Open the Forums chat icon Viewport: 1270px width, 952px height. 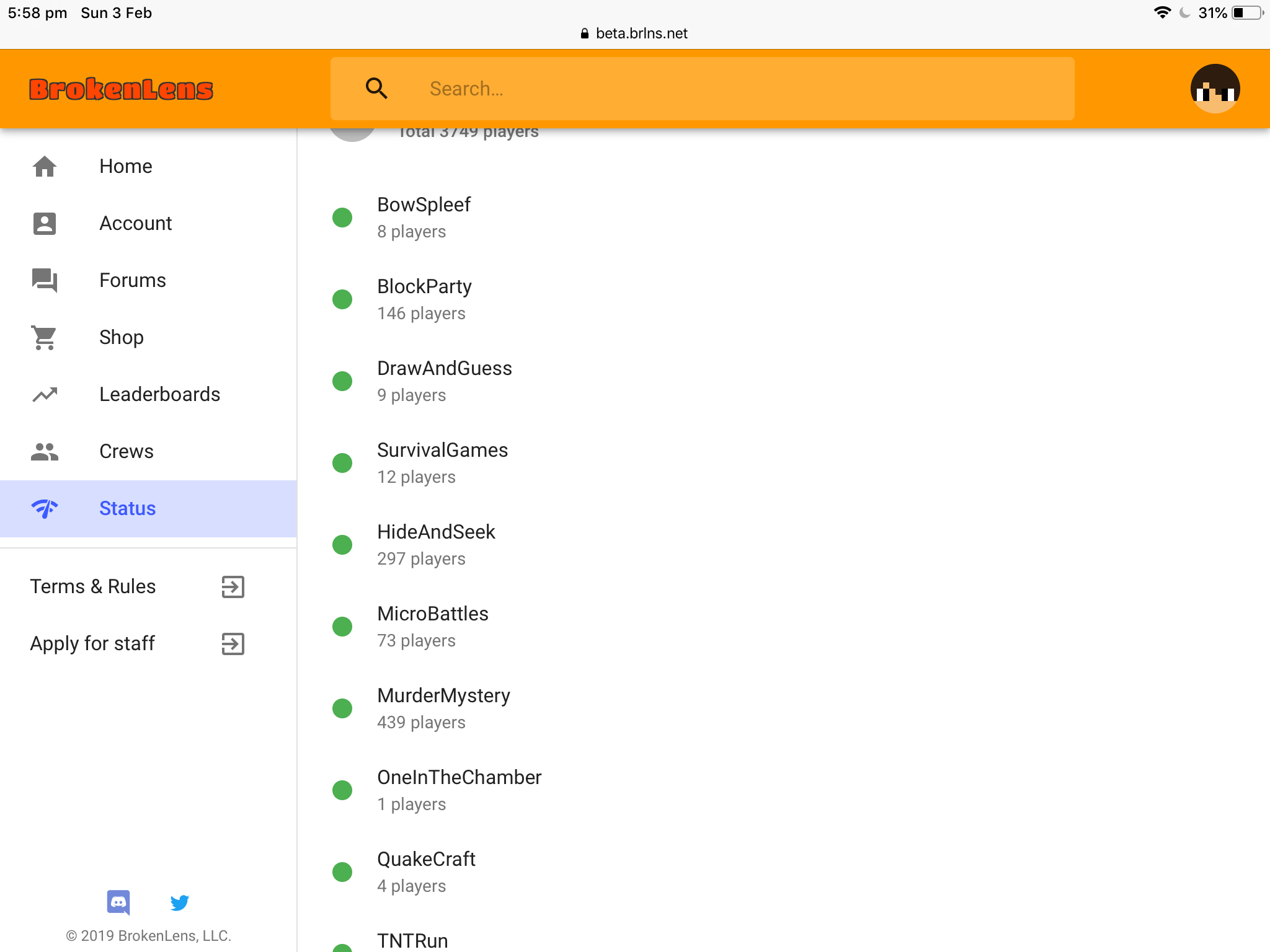(45, 280)
